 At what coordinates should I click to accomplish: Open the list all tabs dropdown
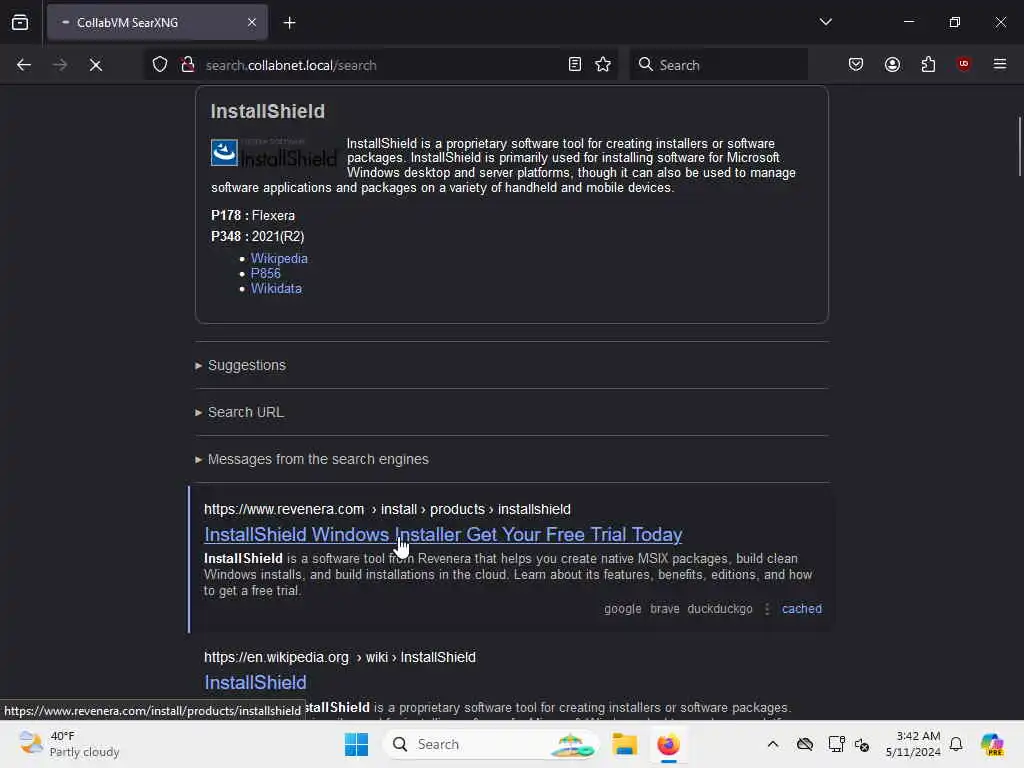pos(825,22)
